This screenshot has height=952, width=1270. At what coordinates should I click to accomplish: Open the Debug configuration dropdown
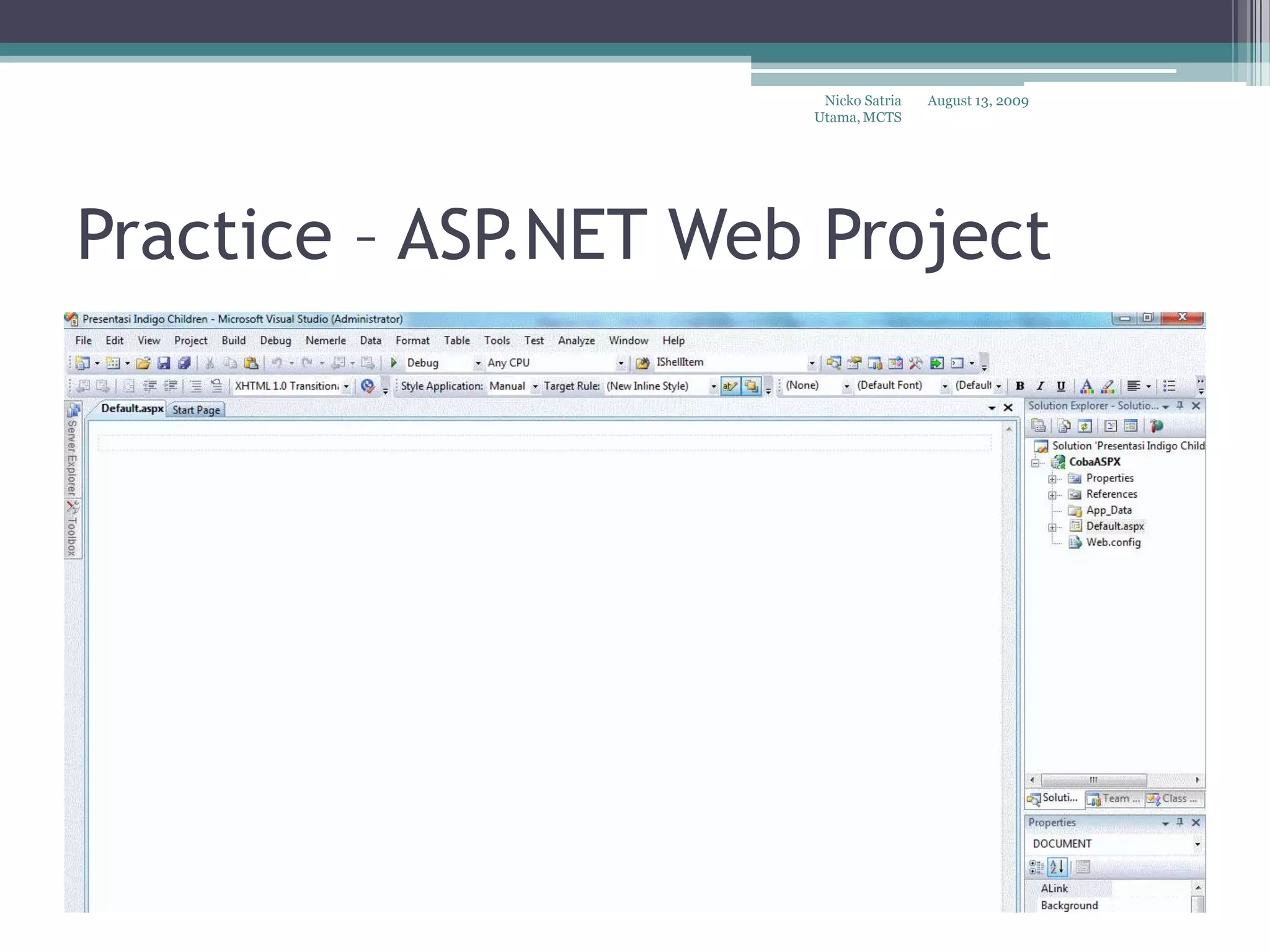[x=478, y=363]
